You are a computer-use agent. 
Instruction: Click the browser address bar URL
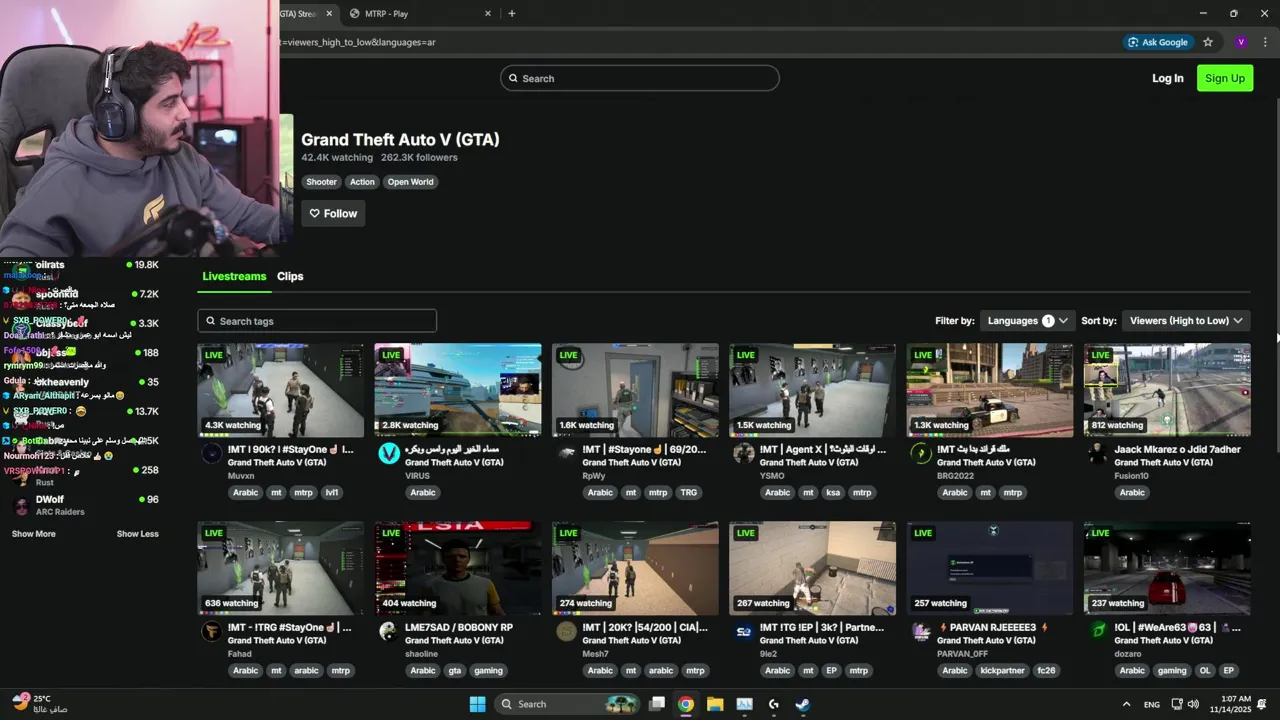(x=360, y=42)
